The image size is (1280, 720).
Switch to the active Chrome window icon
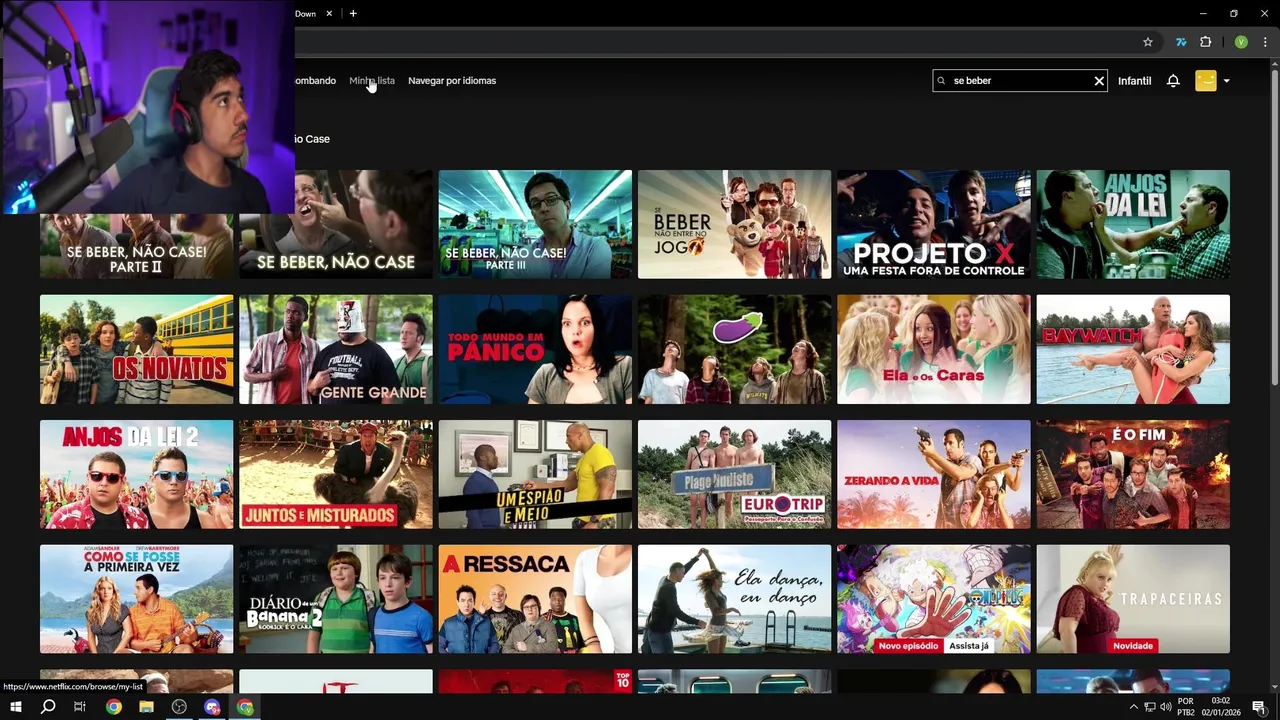click(245, 707)
